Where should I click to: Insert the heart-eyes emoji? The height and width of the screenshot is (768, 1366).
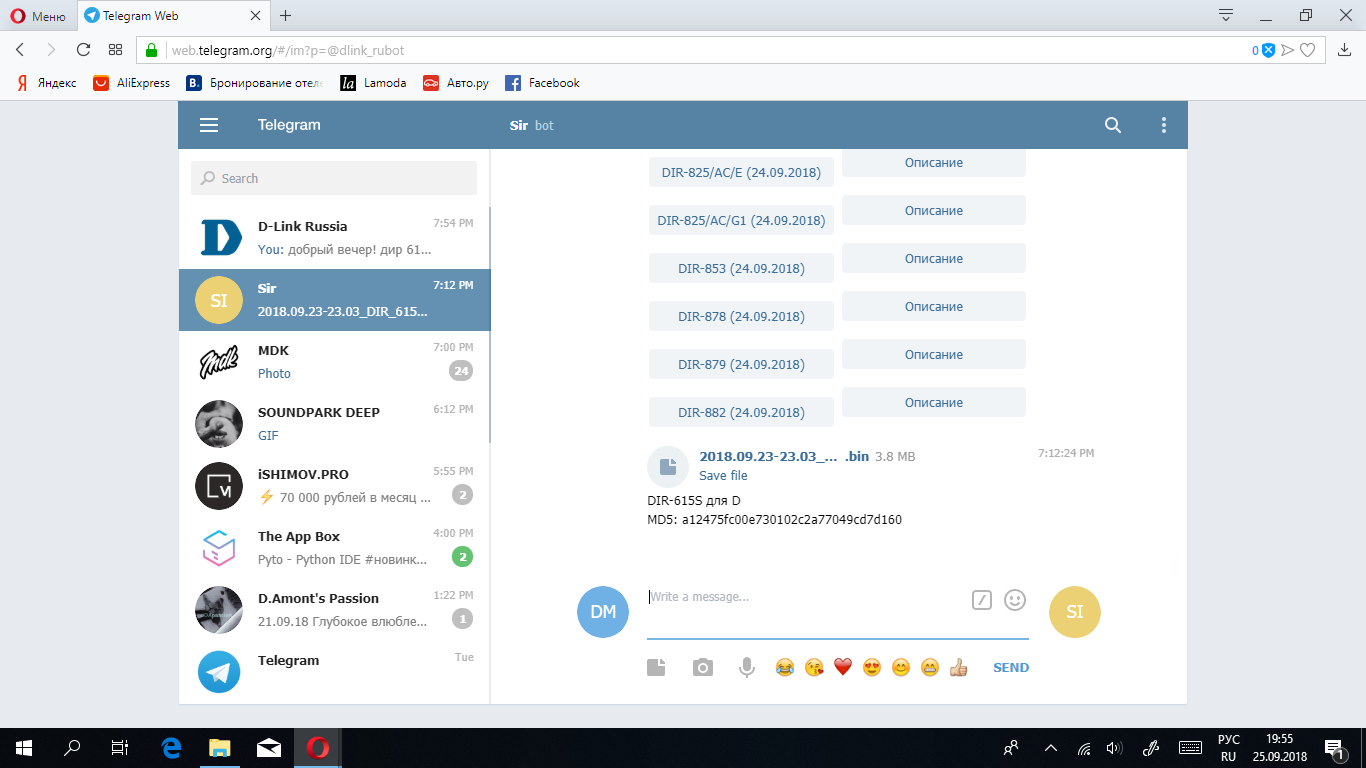tap(872, 667)
